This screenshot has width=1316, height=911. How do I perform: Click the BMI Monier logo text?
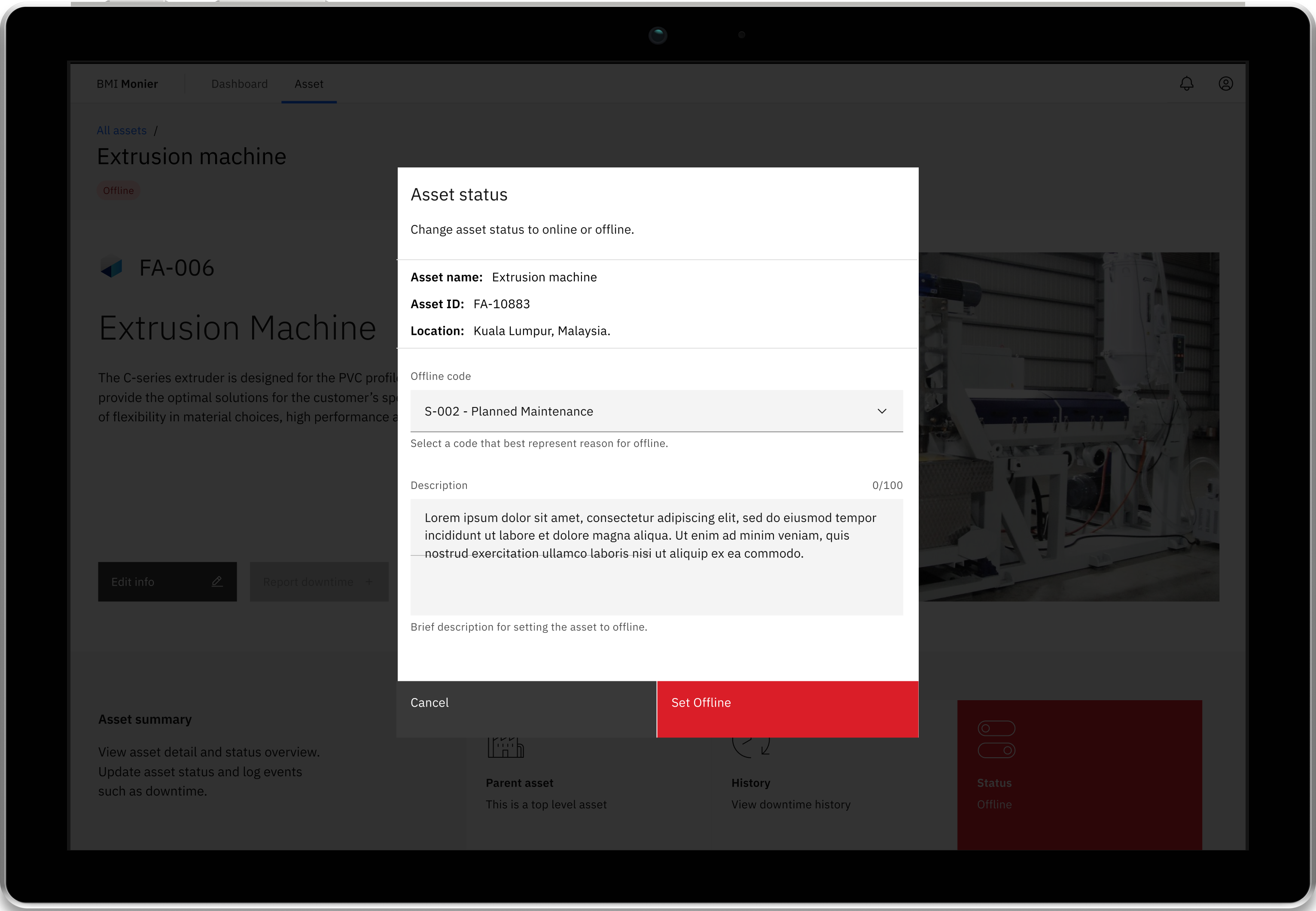(x=127, y=84)
